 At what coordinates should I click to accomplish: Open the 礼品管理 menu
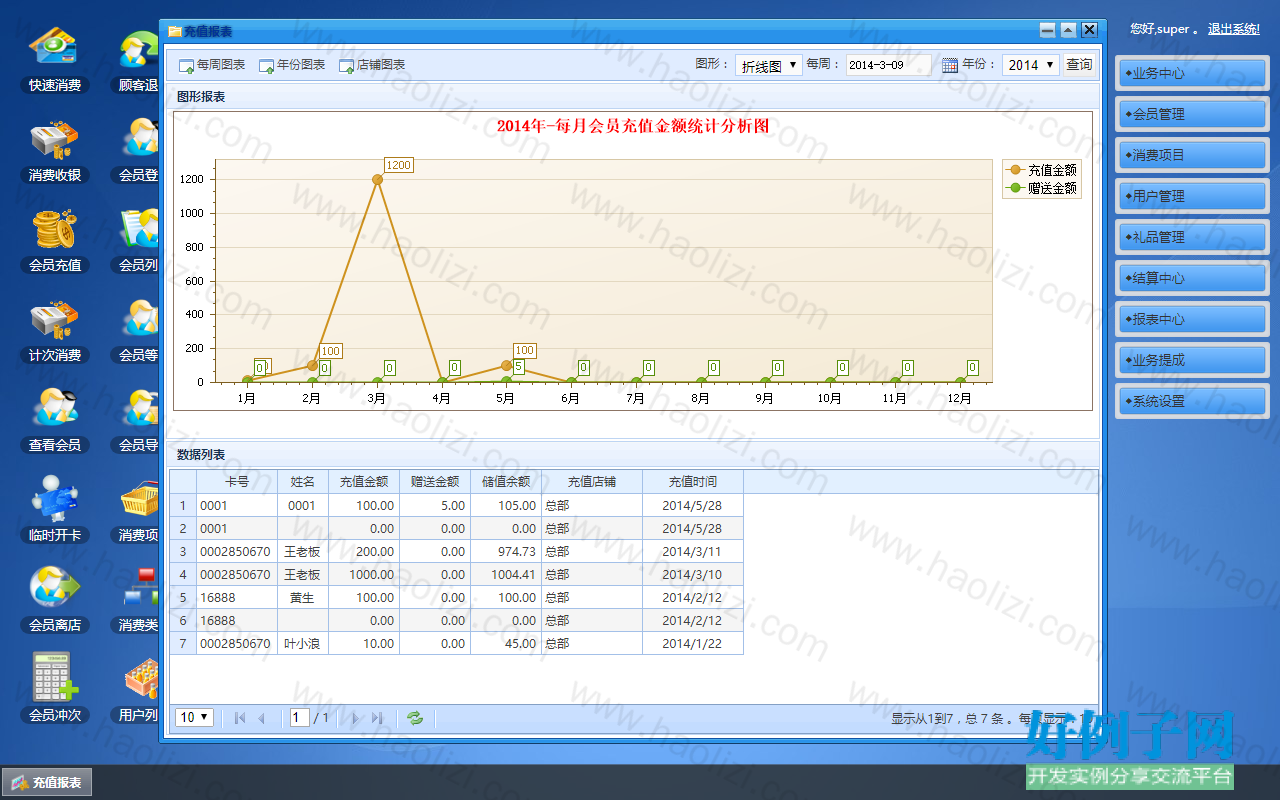coord(1192,237)
